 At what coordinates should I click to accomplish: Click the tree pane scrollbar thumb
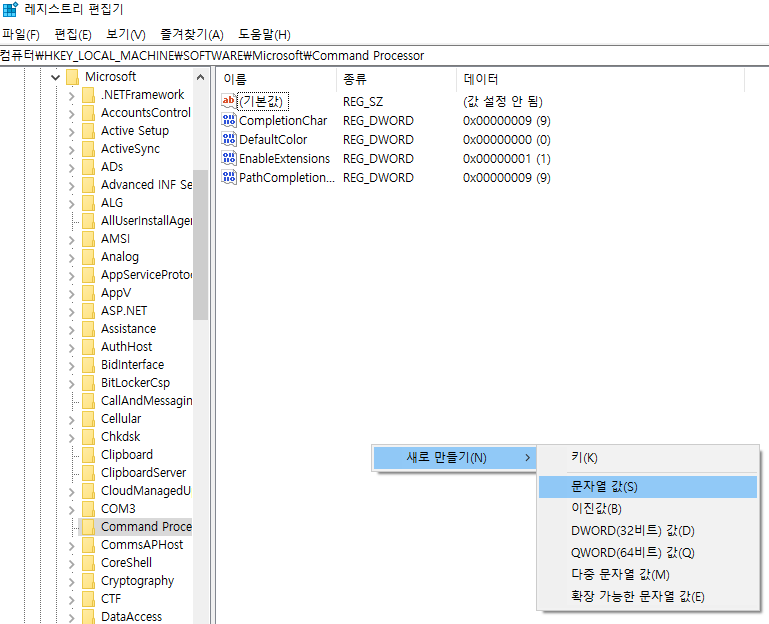point(200,244)
